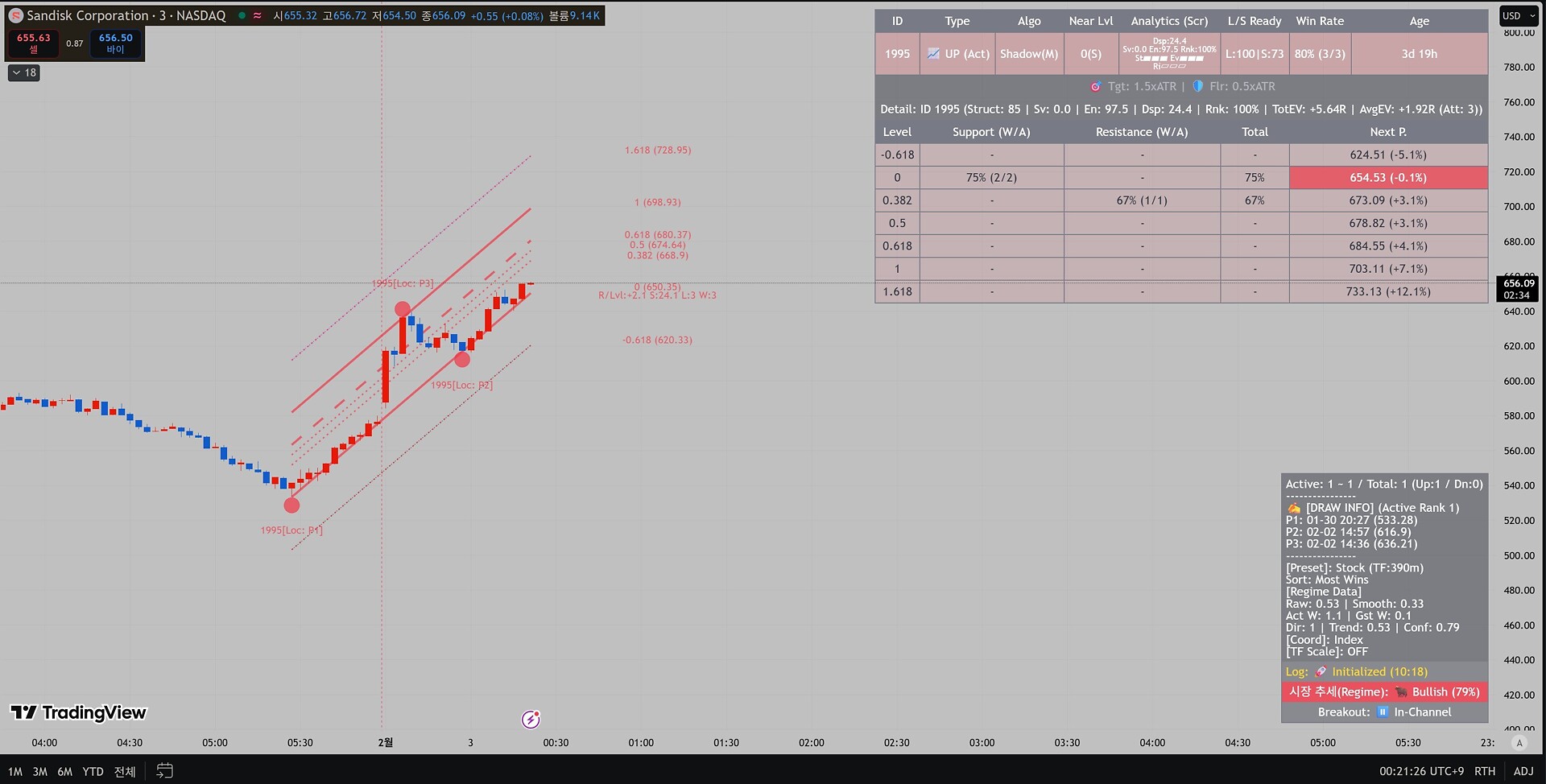1546x784 pixels.
Task: Click the 700.00 price axis label
Action: coord(1519,207)
